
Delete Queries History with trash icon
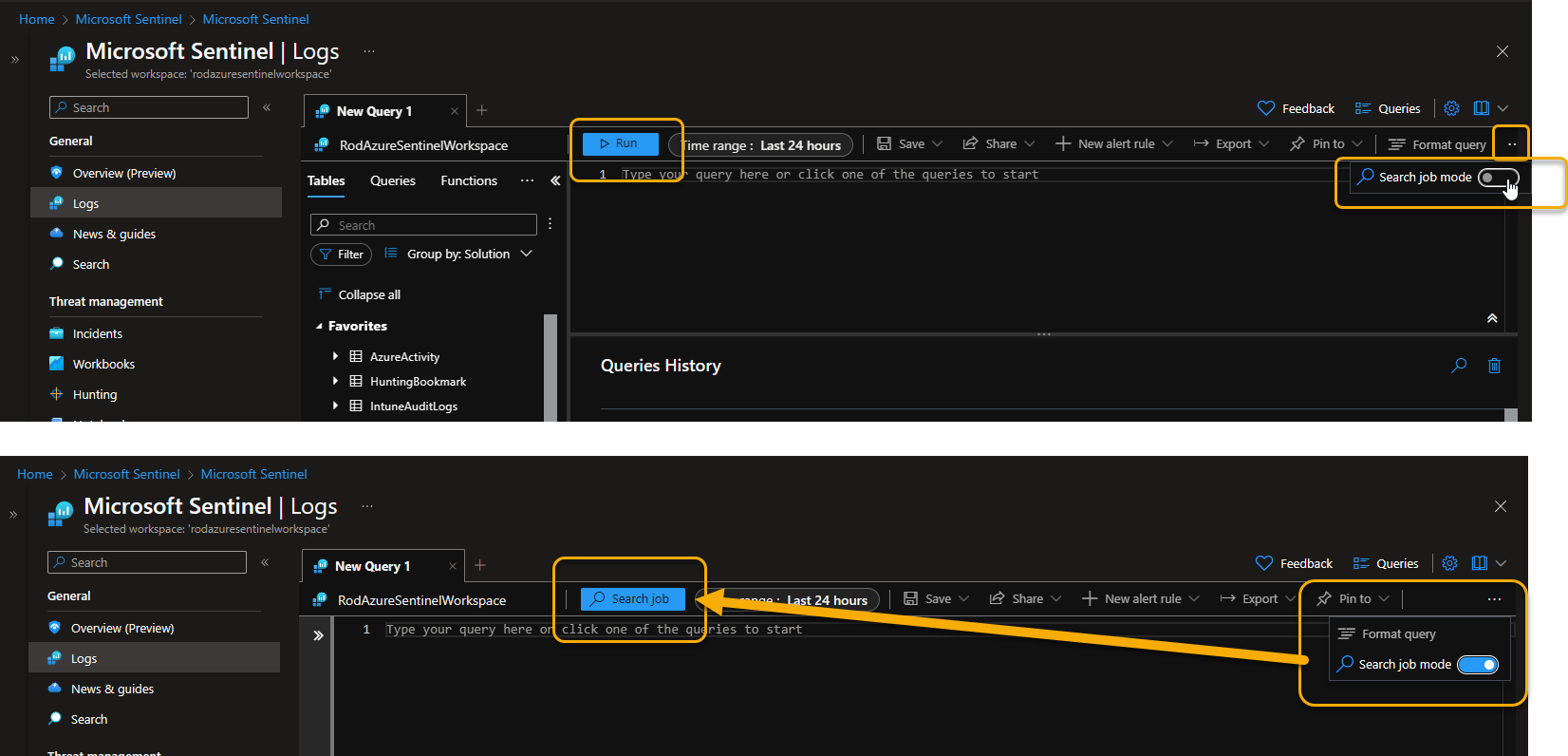coord(1494,366)
